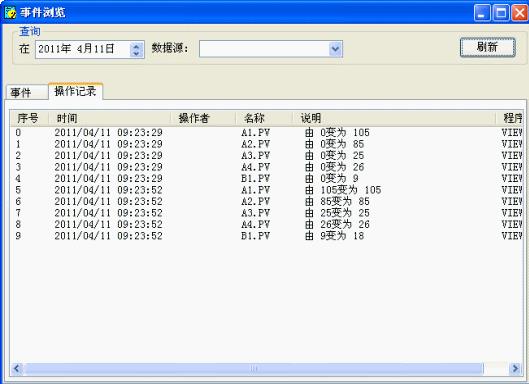Click the horizontal scrollbar thumb
The image size is (529, 384).
[x=254, y=368]
